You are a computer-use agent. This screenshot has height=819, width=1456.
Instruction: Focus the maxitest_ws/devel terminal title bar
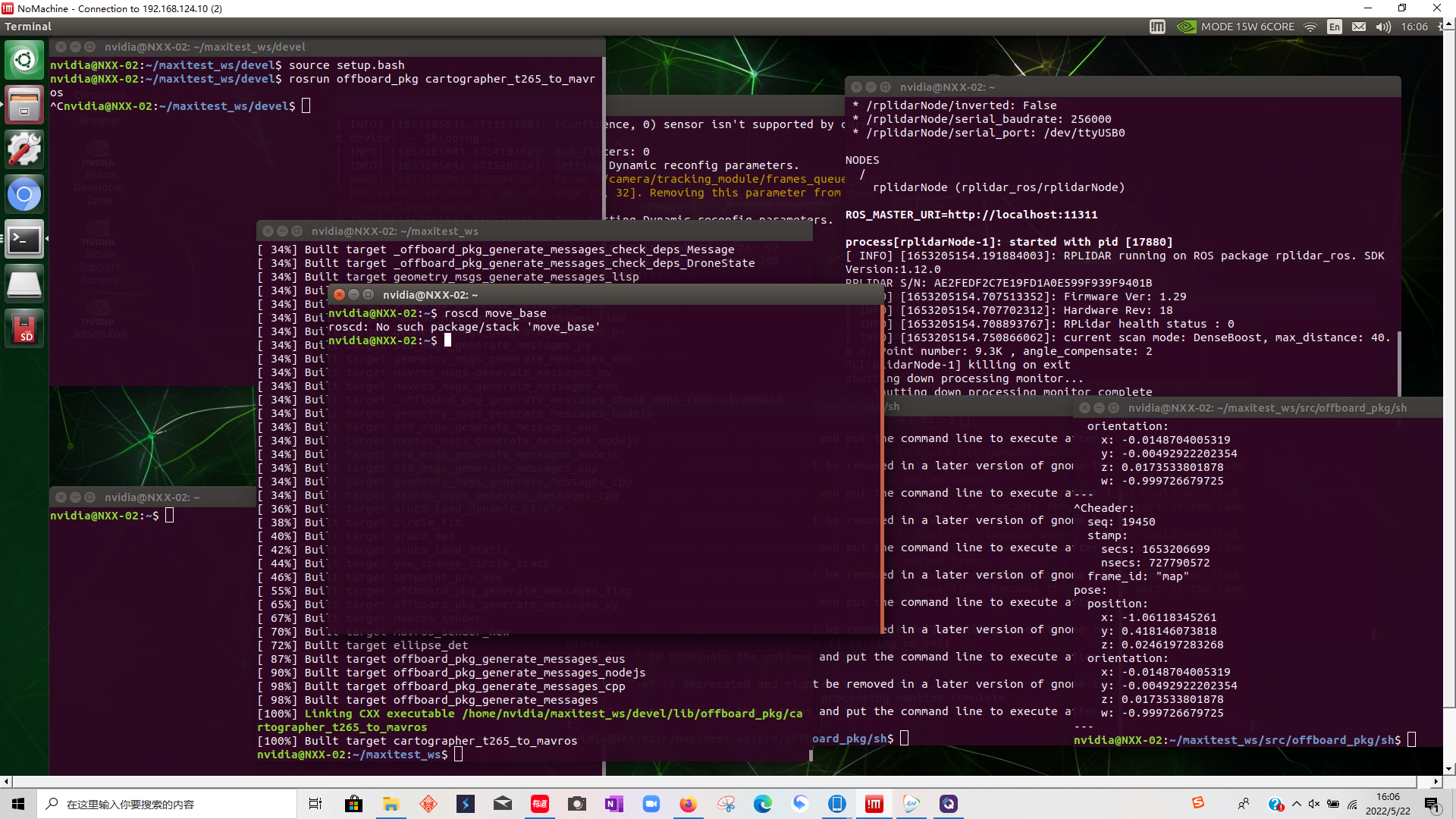pos(328,47)
